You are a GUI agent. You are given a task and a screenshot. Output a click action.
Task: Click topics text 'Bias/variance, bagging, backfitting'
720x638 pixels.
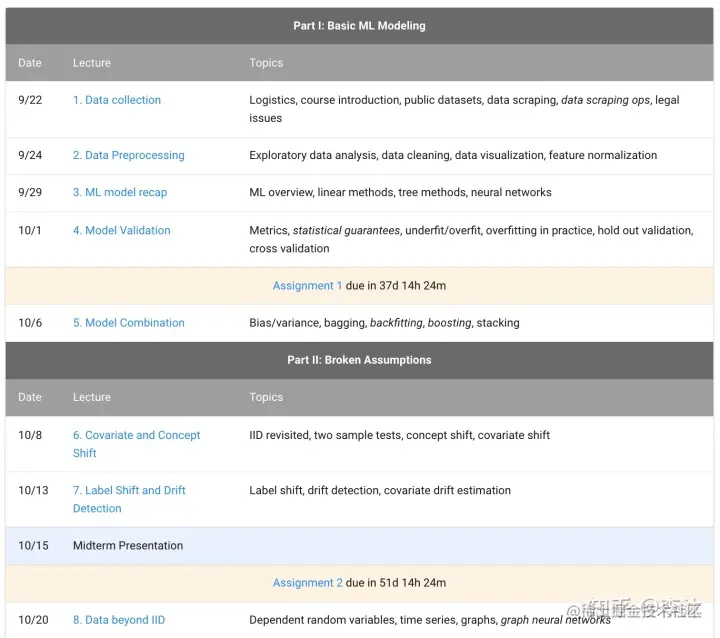(x=384, y=322)
